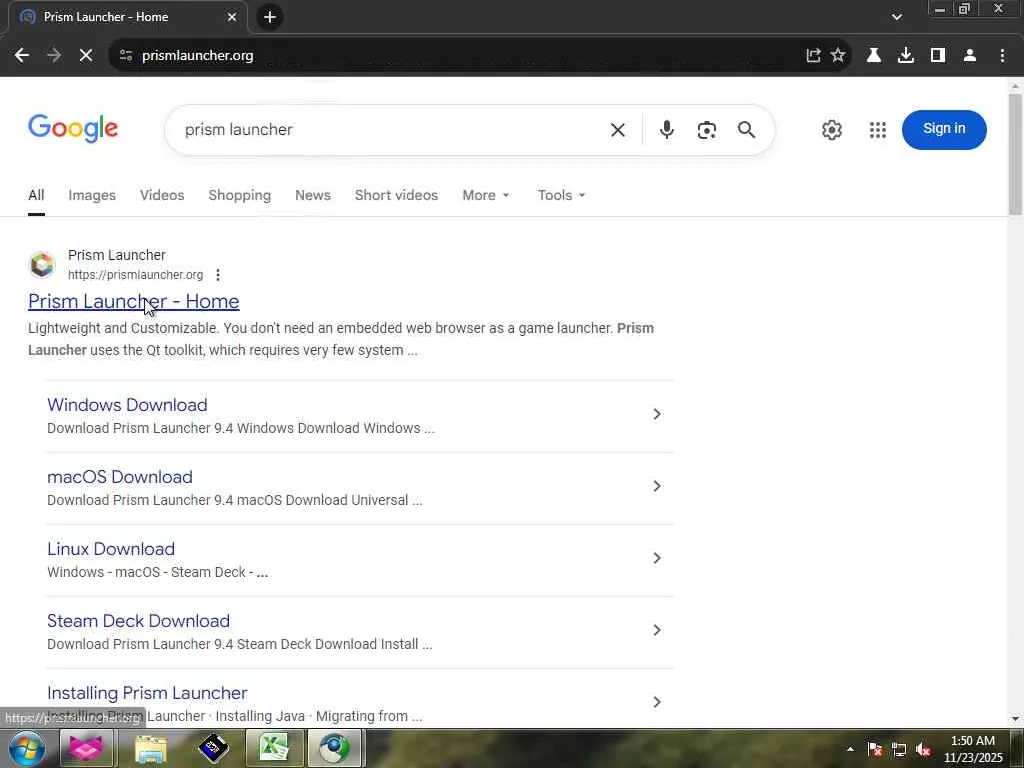Open a new tab with plus button
This screenshot has width=1024, height=768.
click(270, 17)
